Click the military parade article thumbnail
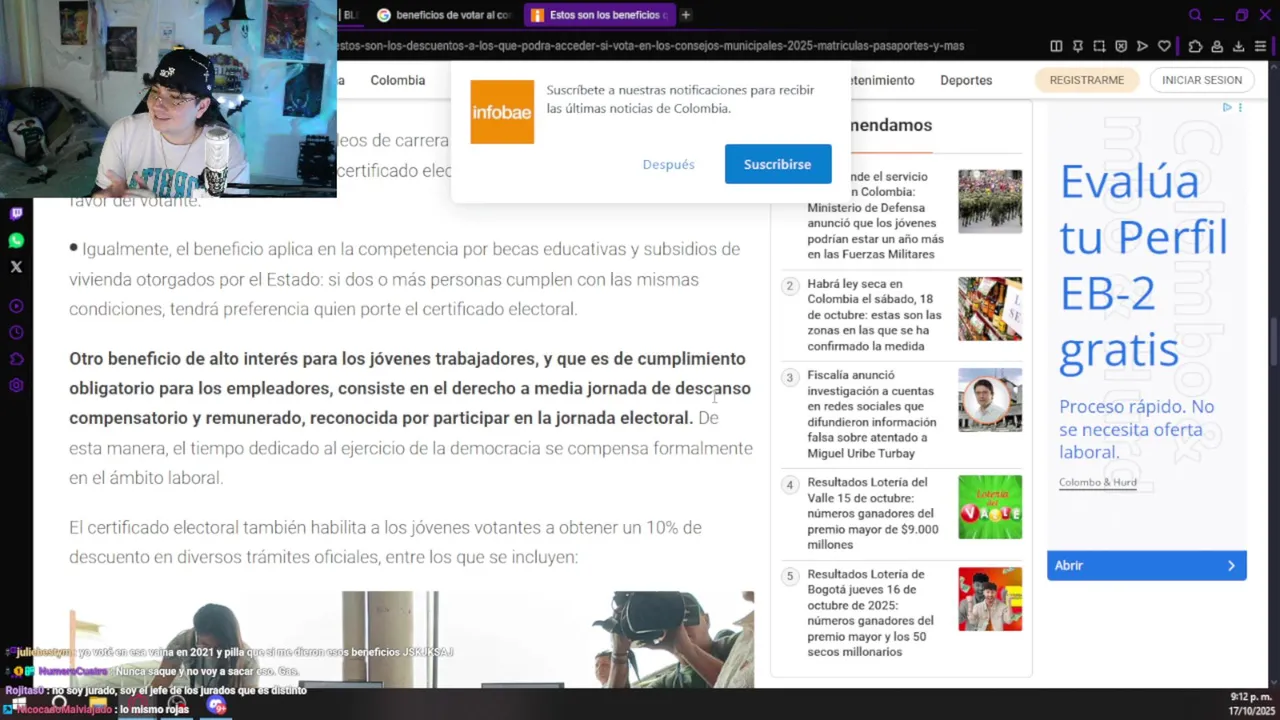 (990, 201)
